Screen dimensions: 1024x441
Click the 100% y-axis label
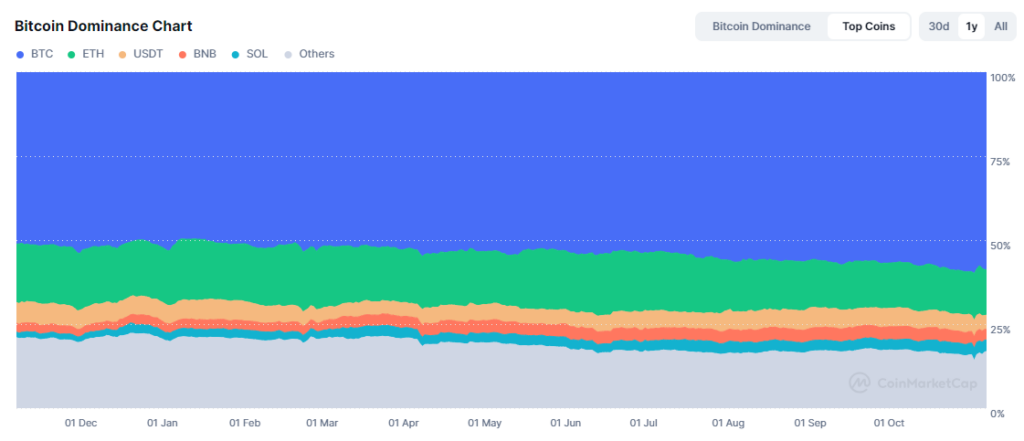(x=1000, y=78)
